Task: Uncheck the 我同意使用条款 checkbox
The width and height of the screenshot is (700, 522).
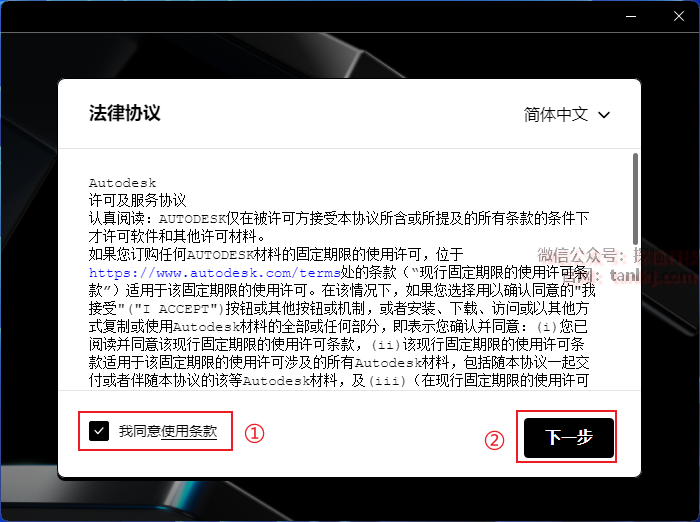Action: (x=99, y=431)
